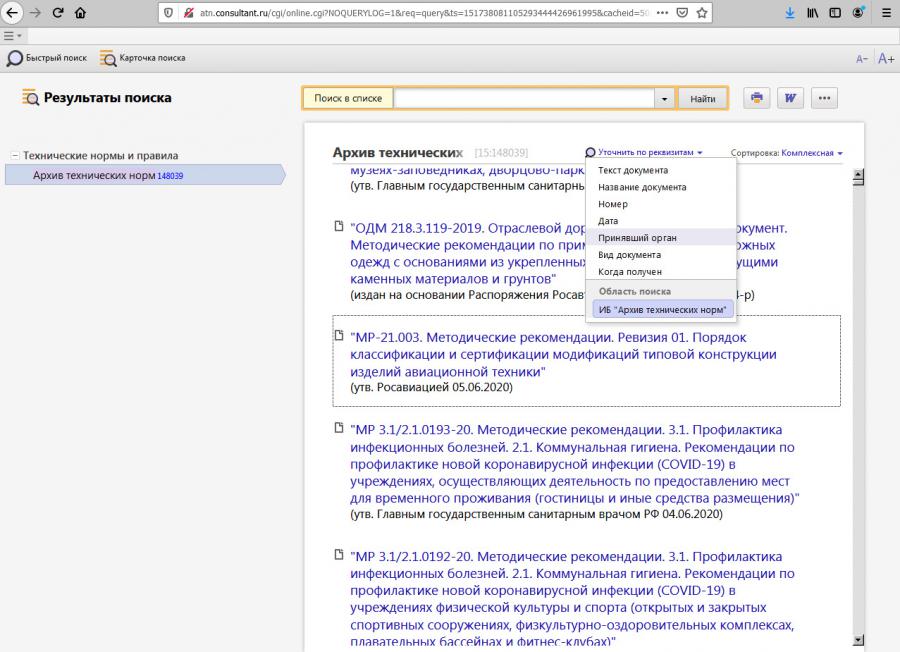Open the three-dots more options button
The width and height of the screenshot is (900, 652).
click(824, 98)
